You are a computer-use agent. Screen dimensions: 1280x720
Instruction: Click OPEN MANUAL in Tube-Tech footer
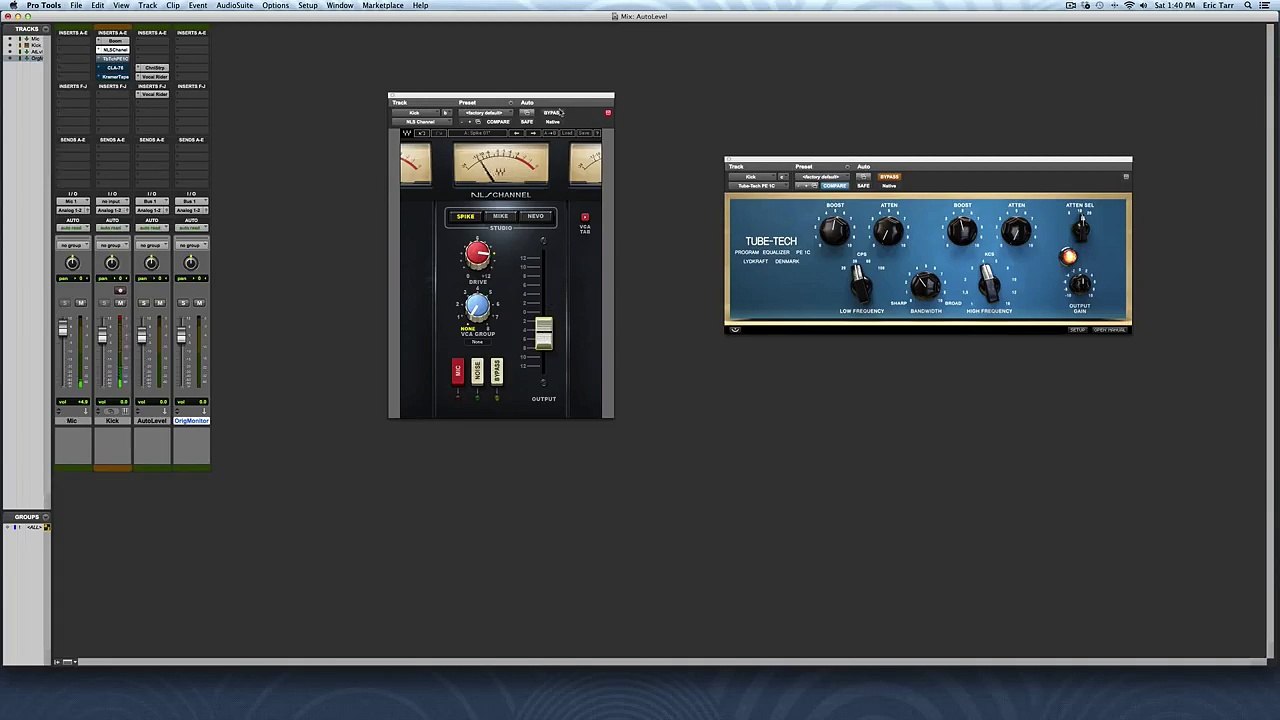[1110, 329]
